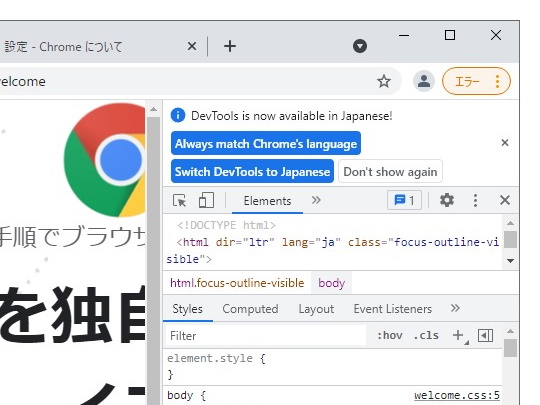The height and width of the screenshot is (405, 540).
Task: Click the Chrome logo on the welcome page
Action: pyautogui.click(x=104, y=160)
